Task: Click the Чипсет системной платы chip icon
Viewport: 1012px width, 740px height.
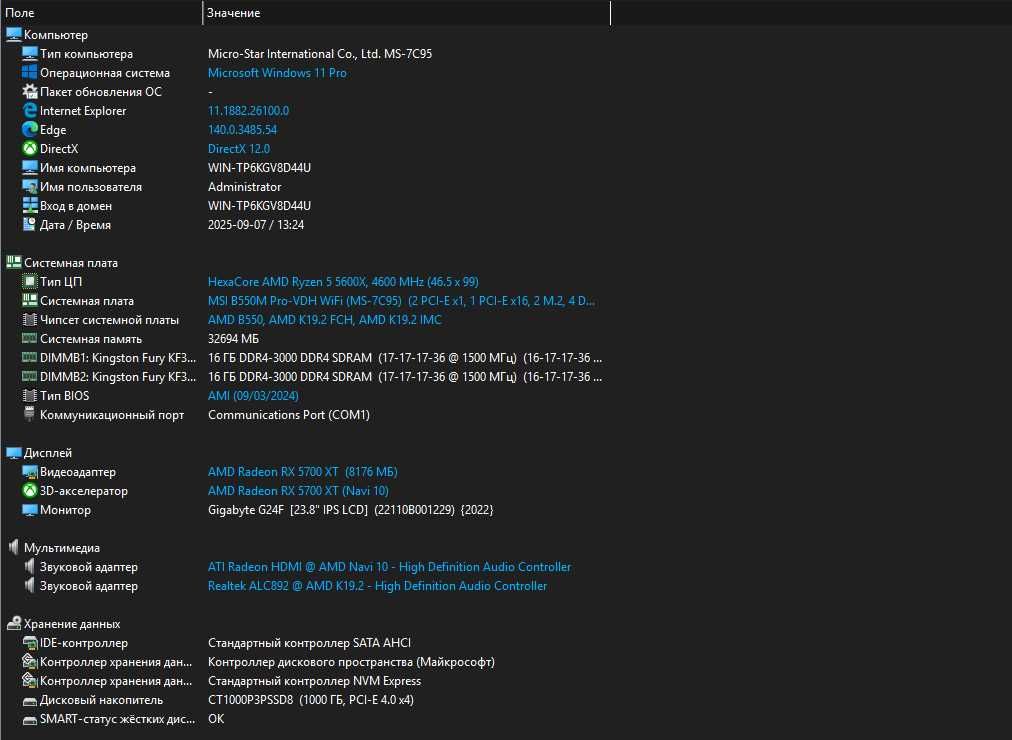Action: (30, 319)
